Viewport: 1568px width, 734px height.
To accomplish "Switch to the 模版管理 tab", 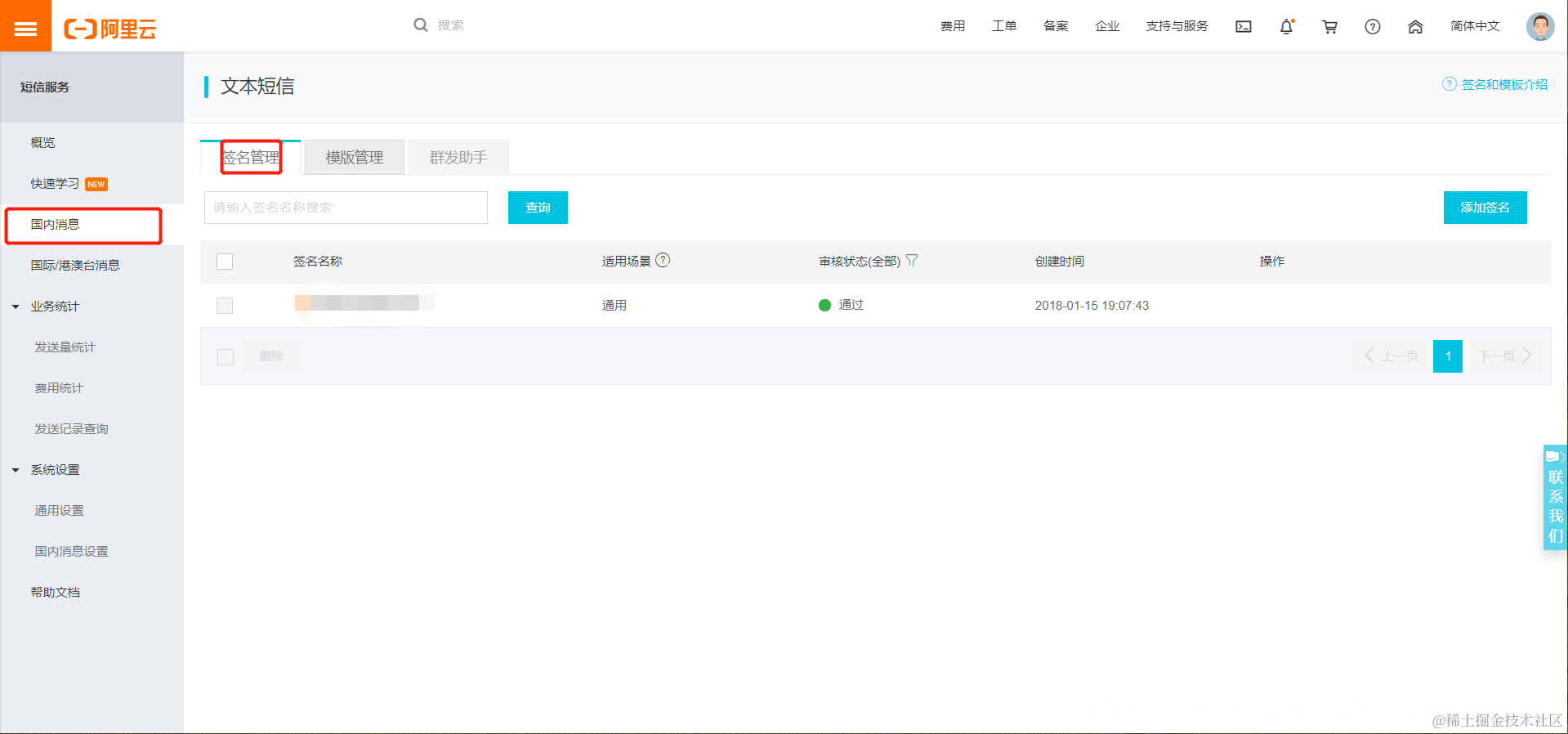I will [355, 157].
